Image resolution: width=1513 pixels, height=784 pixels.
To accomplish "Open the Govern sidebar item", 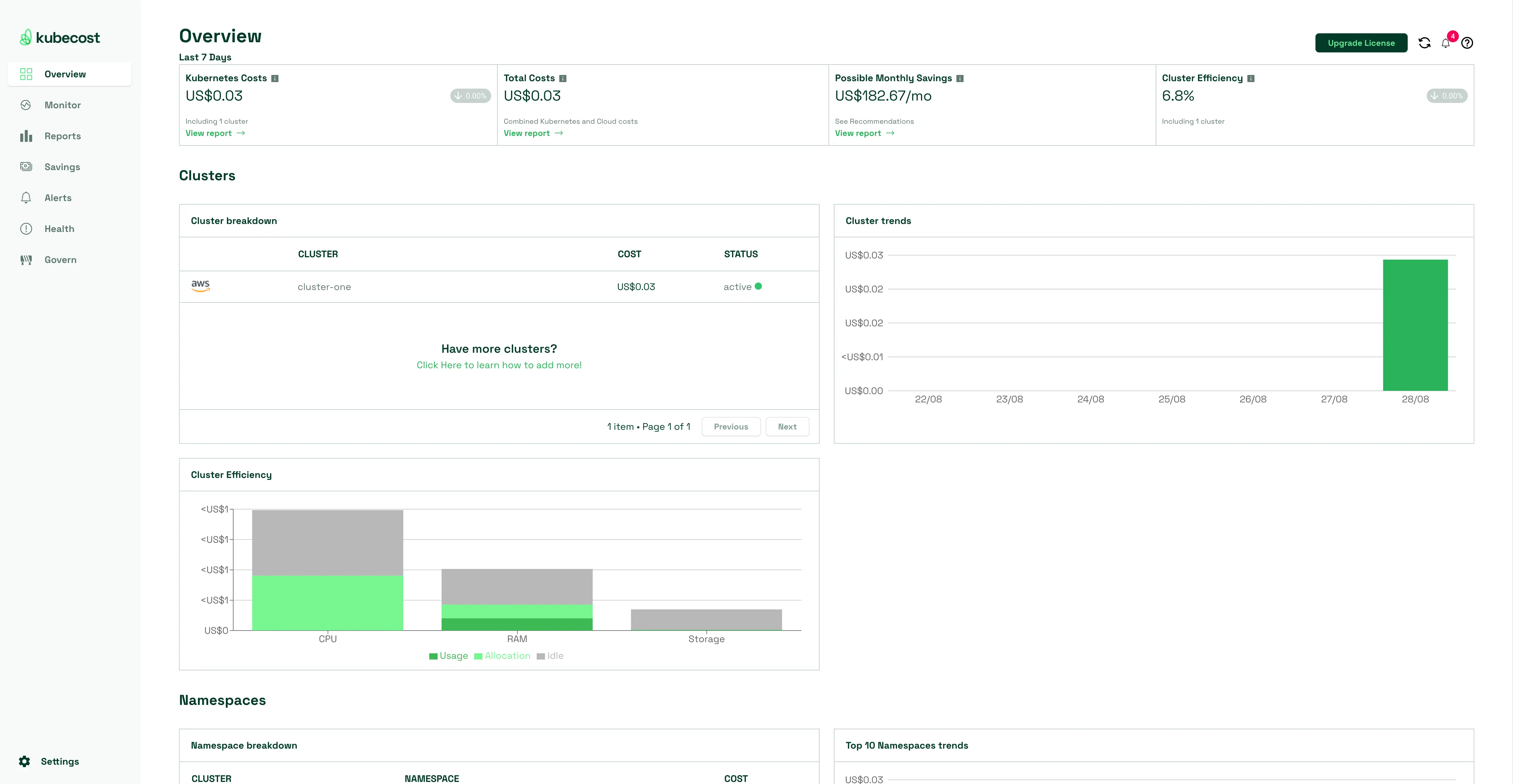I will tap(60, 260).
